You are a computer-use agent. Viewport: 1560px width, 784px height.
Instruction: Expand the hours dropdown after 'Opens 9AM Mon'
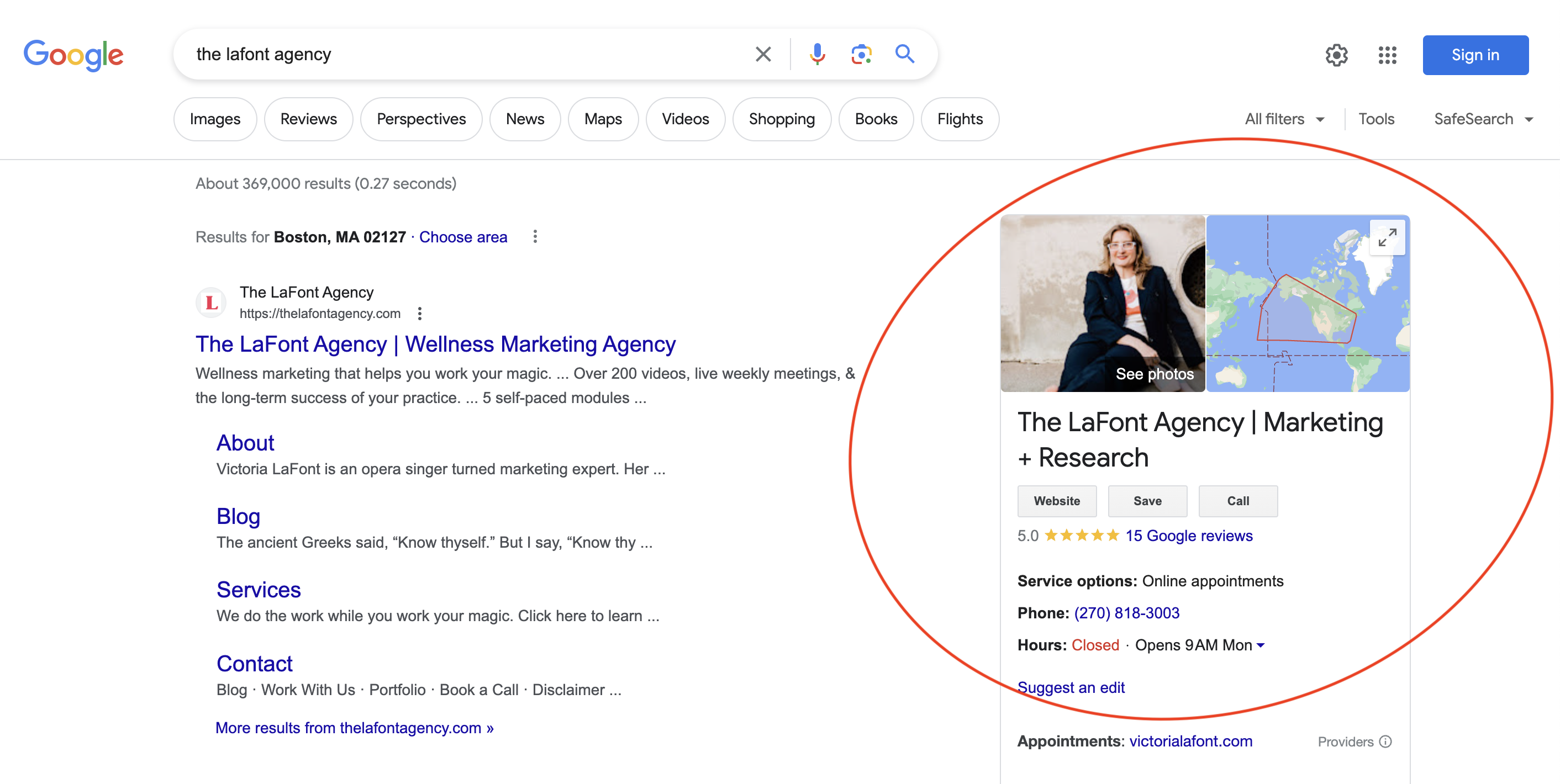coord(1260,645)
